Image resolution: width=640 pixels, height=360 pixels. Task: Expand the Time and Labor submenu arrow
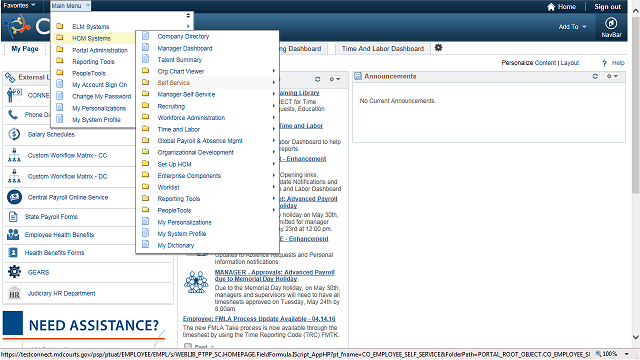274,129
